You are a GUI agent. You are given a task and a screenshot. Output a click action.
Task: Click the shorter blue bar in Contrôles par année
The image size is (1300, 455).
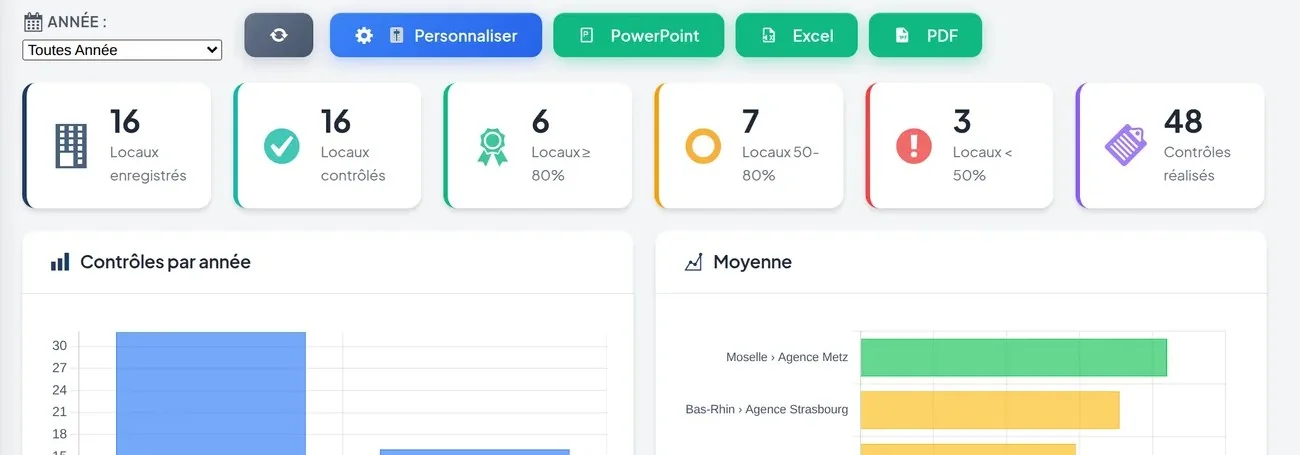click(474, 452)
